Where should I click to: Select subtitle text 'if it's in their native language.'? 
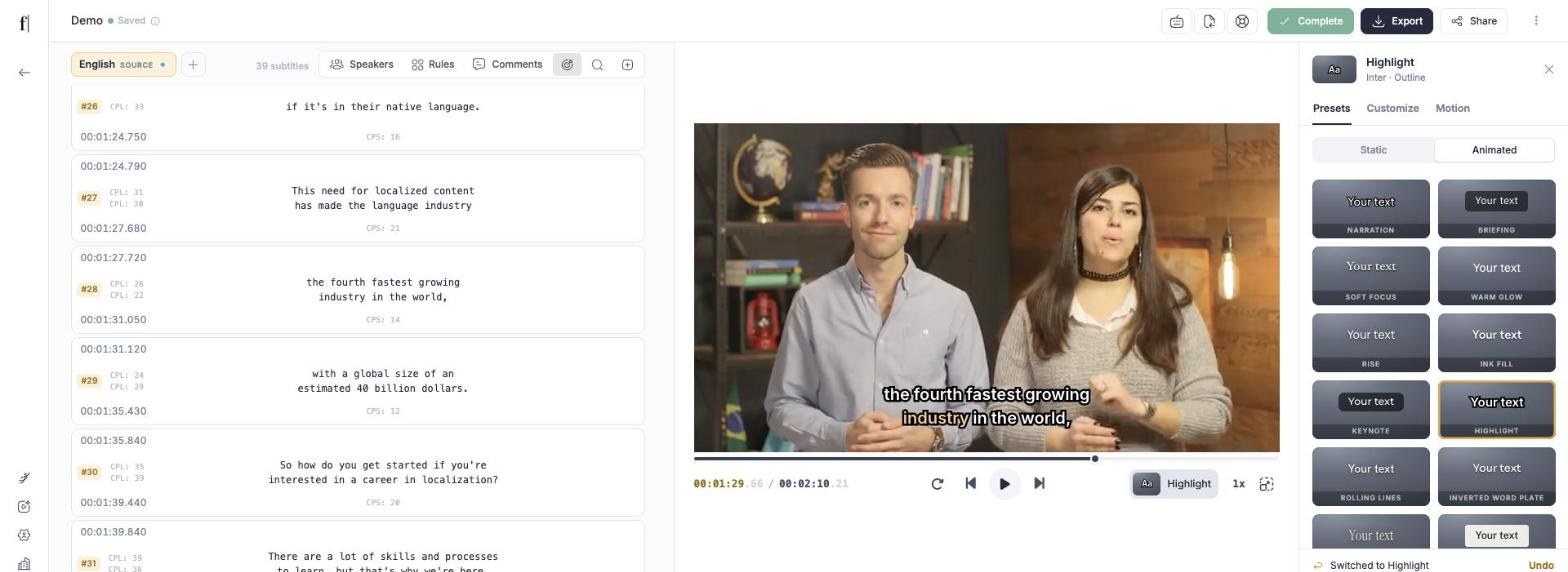coord(383,107)
